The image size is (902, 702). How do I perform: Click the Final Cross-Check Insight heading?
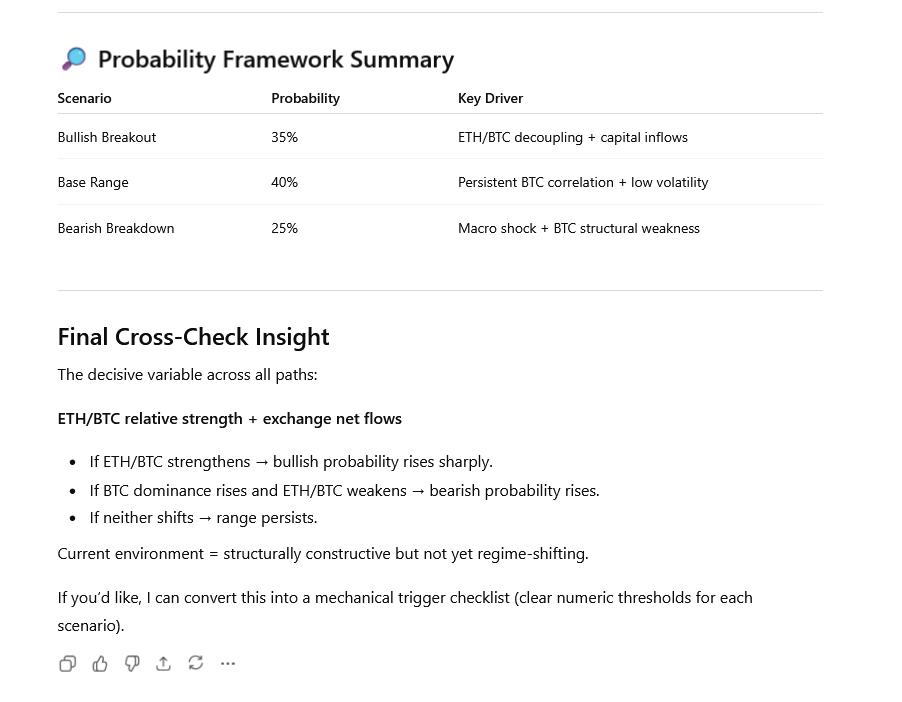pyautogui.click(x=193, y=337)
